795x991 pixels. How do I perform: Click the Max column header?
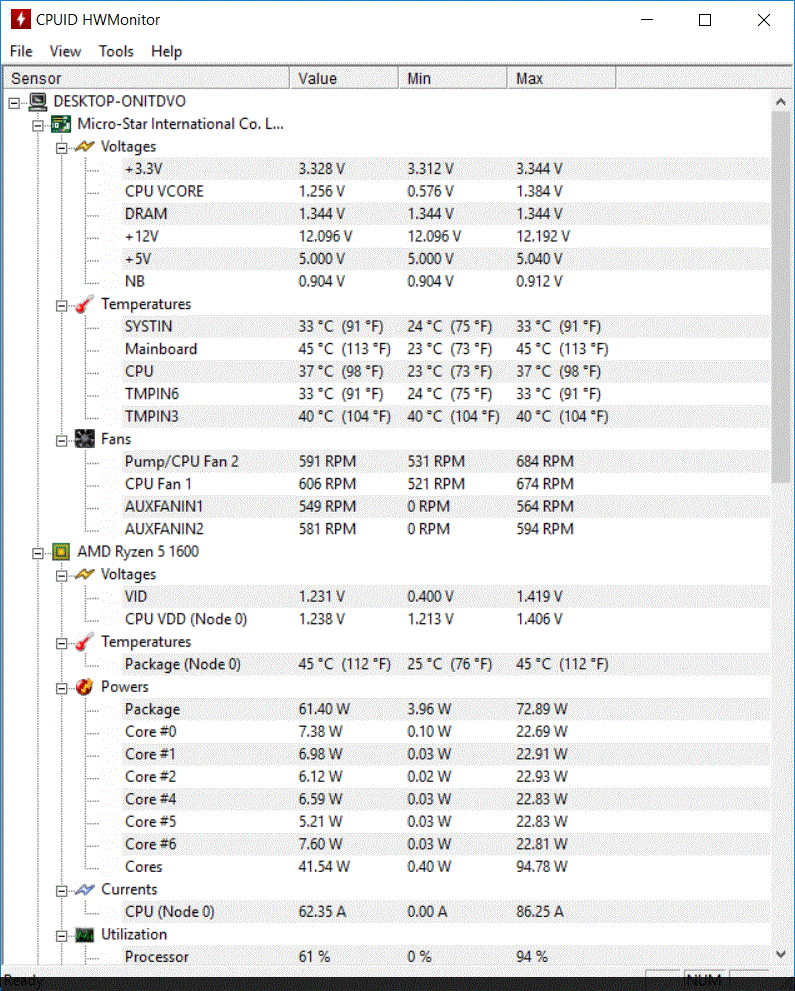(x=561, y=78)
